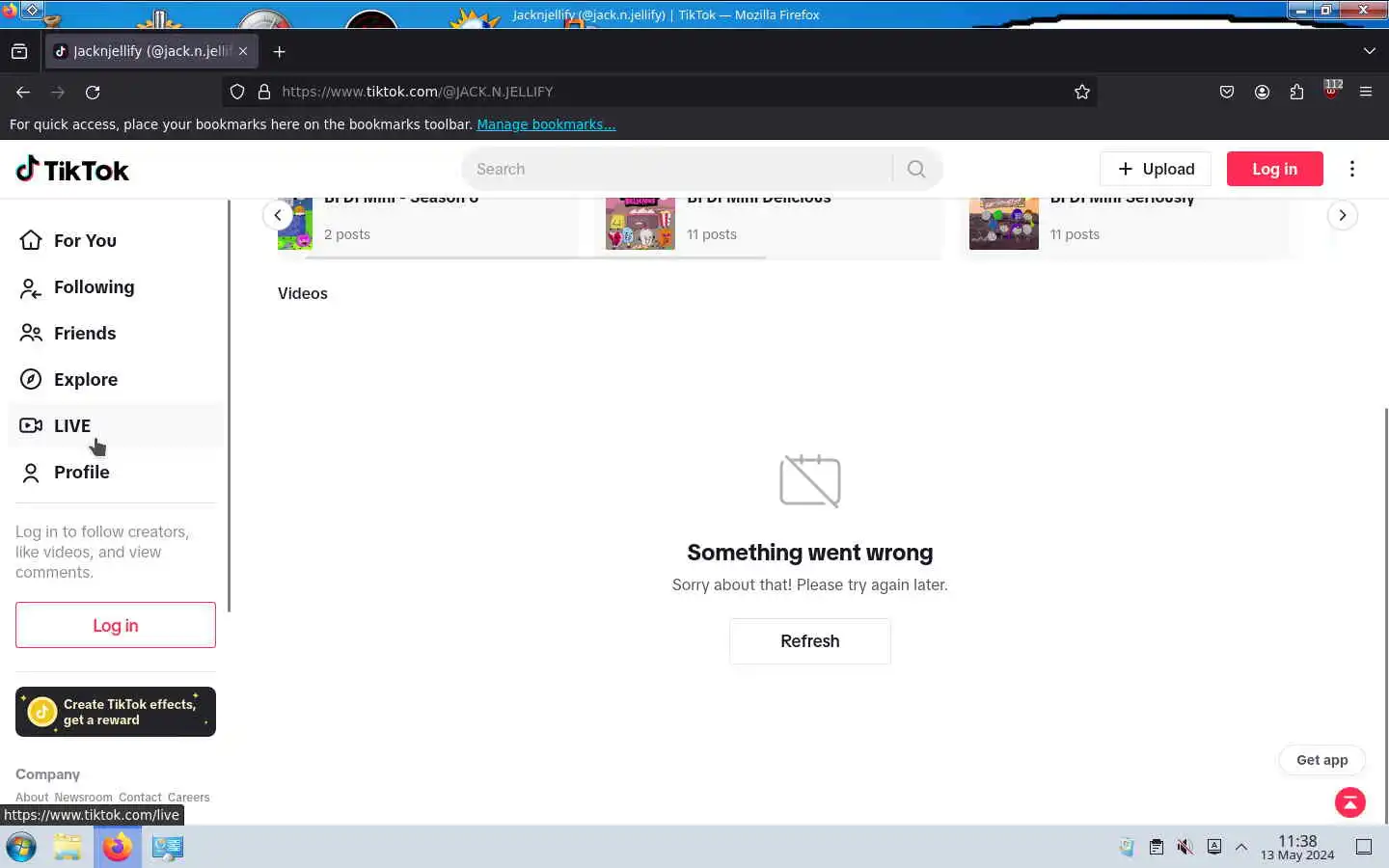Click the Videos heading
This screenshot has height=868, width=1389.
tap(303, 293)
